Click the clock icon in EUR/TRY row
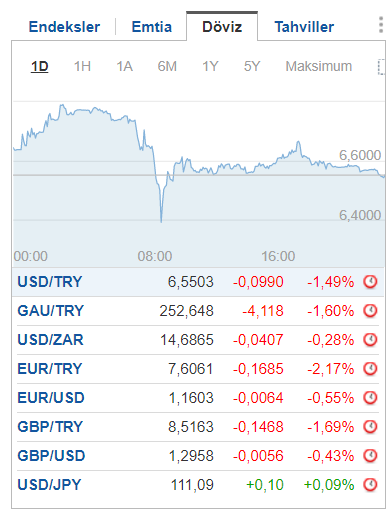392x511 pixels. 370,369
